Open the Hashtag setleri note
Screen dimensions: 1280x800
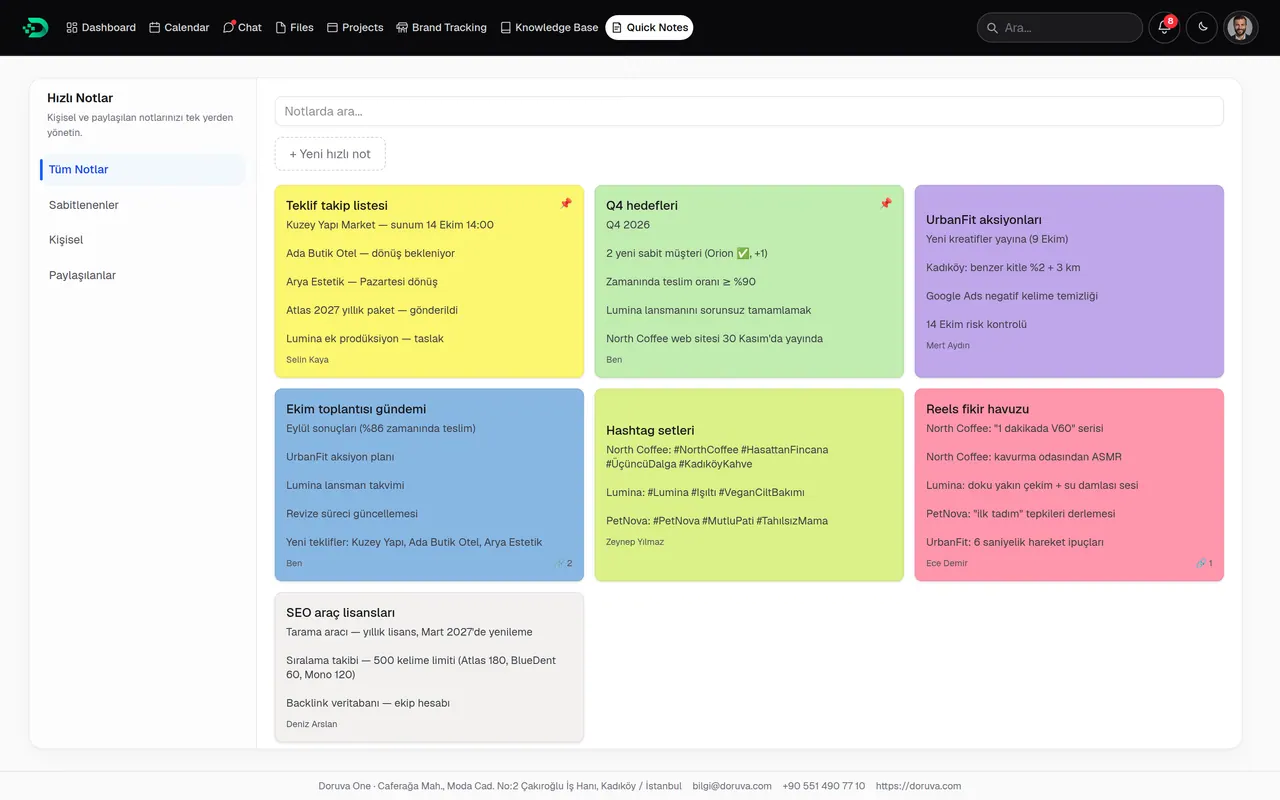(749, 485)
